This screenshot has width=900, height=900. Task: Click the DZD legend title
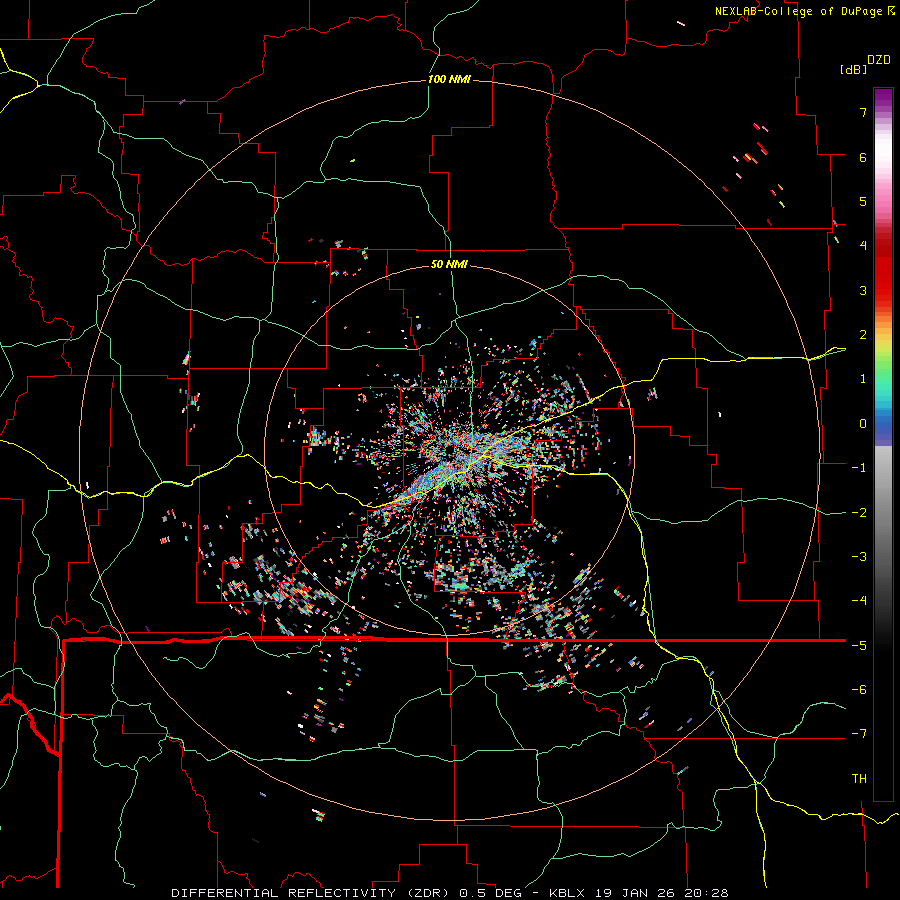click(878, 60)
